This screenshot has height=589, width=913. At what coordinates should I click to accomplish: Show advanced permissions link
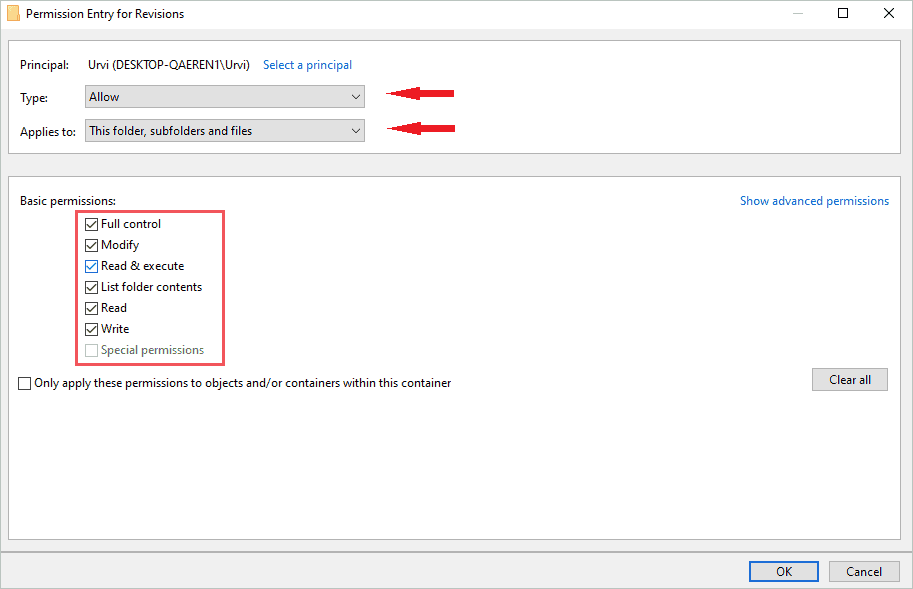(813, 201)
